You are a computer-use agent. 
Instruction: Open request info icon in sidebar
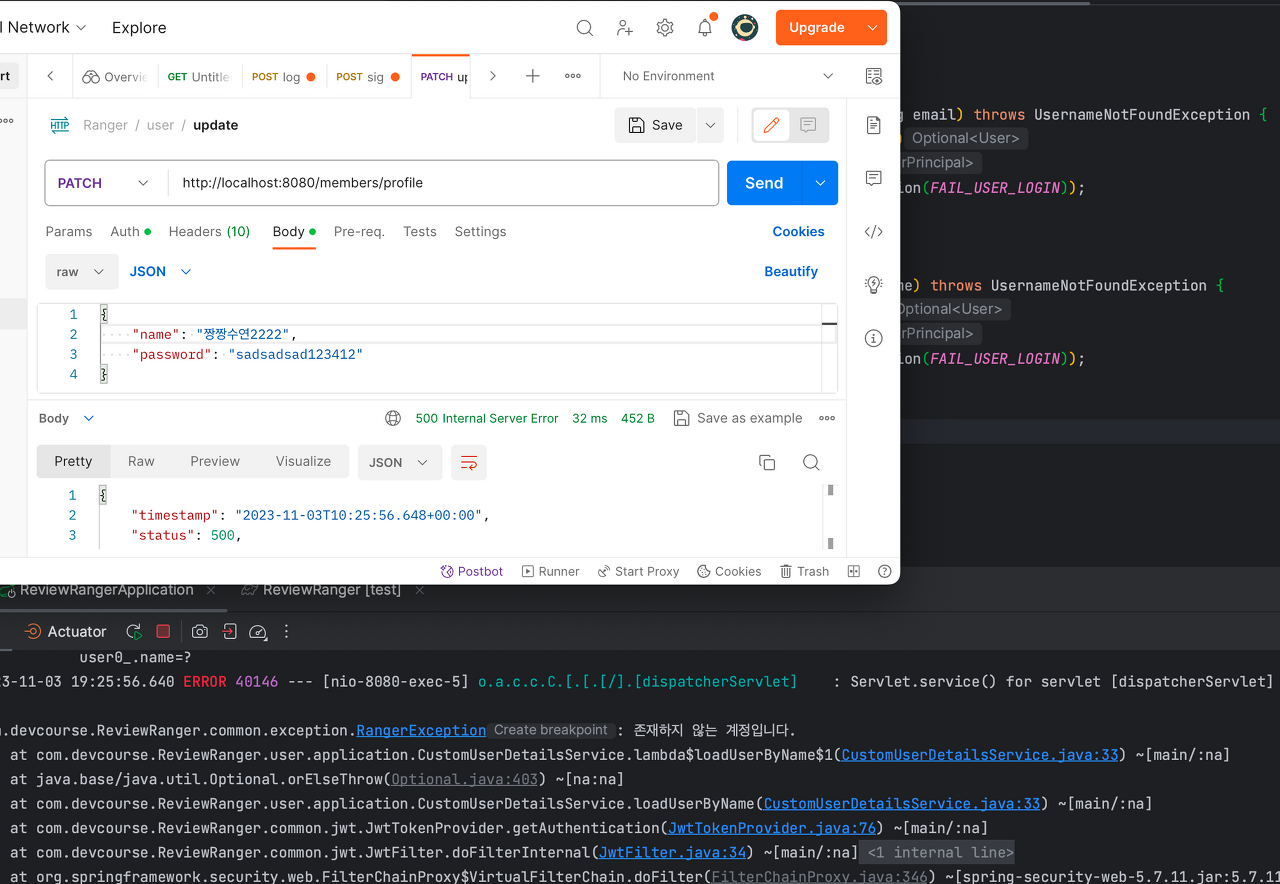tap(874, 338)
